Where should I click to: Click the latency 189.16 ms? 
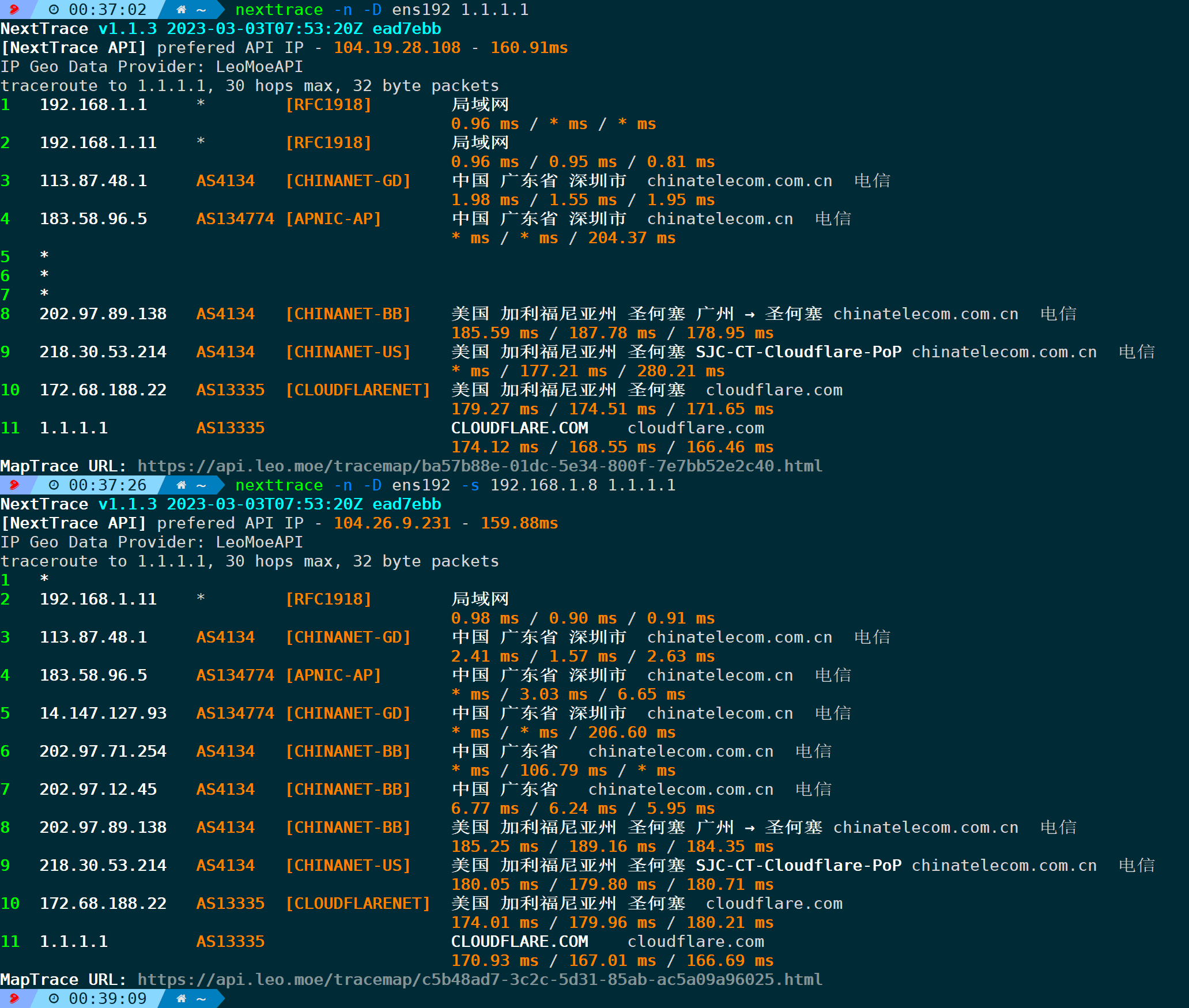612,846
